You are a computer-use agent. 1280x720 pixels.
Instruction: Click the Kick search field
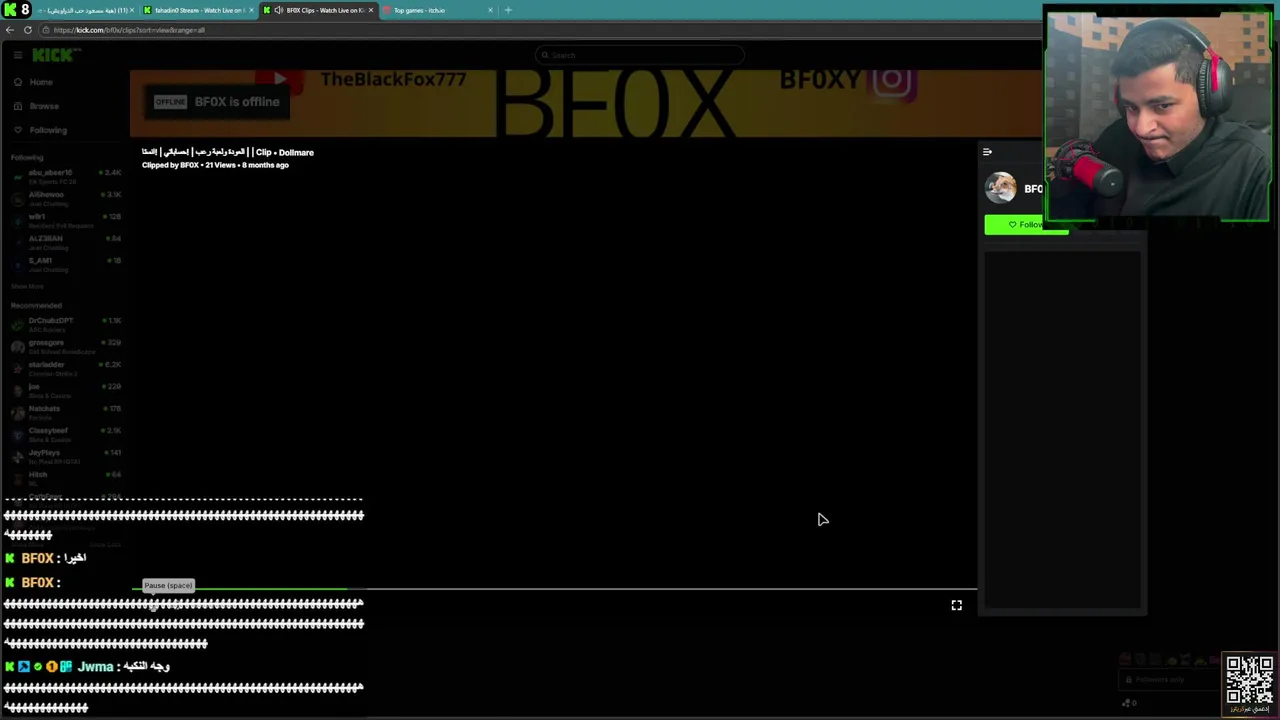click(x=640, y=55)
